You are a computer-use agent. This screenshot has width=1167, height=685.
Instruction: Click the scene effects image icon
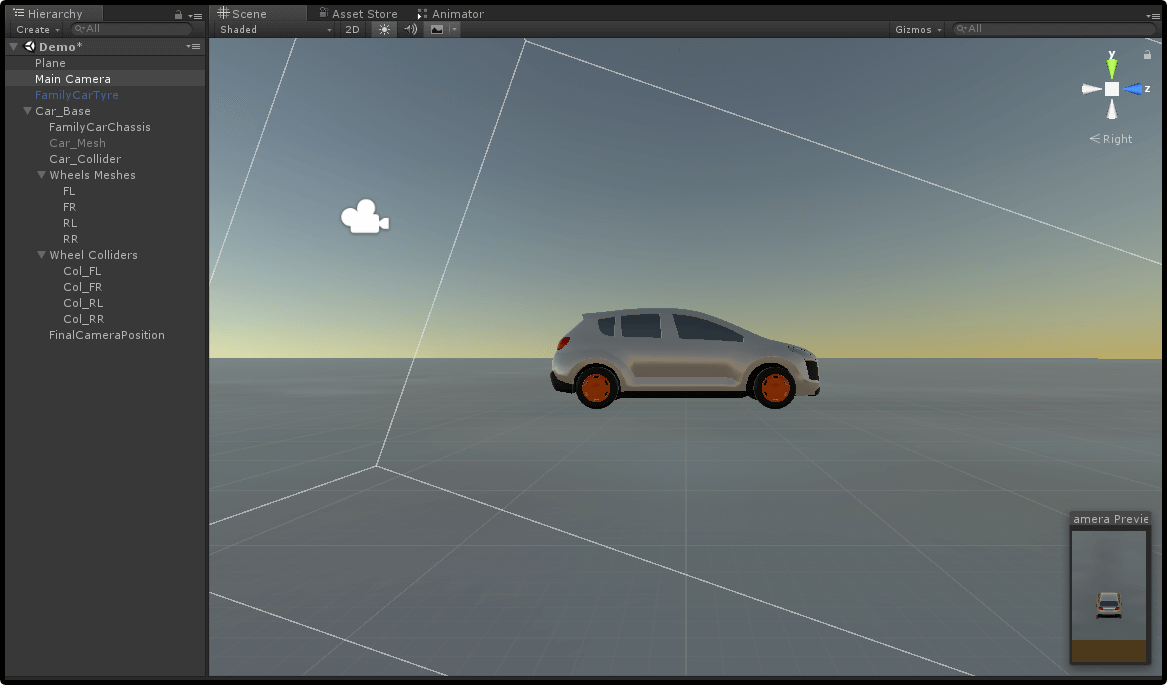click(x=437, y=30)
